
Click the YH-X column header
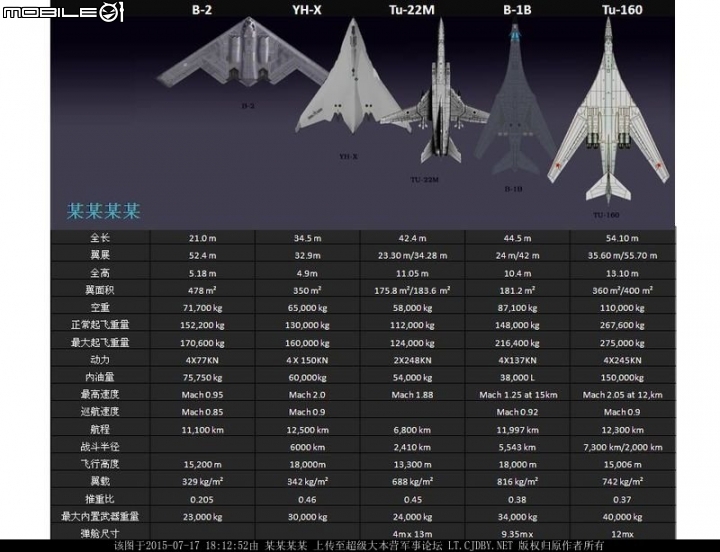point(307,10)
